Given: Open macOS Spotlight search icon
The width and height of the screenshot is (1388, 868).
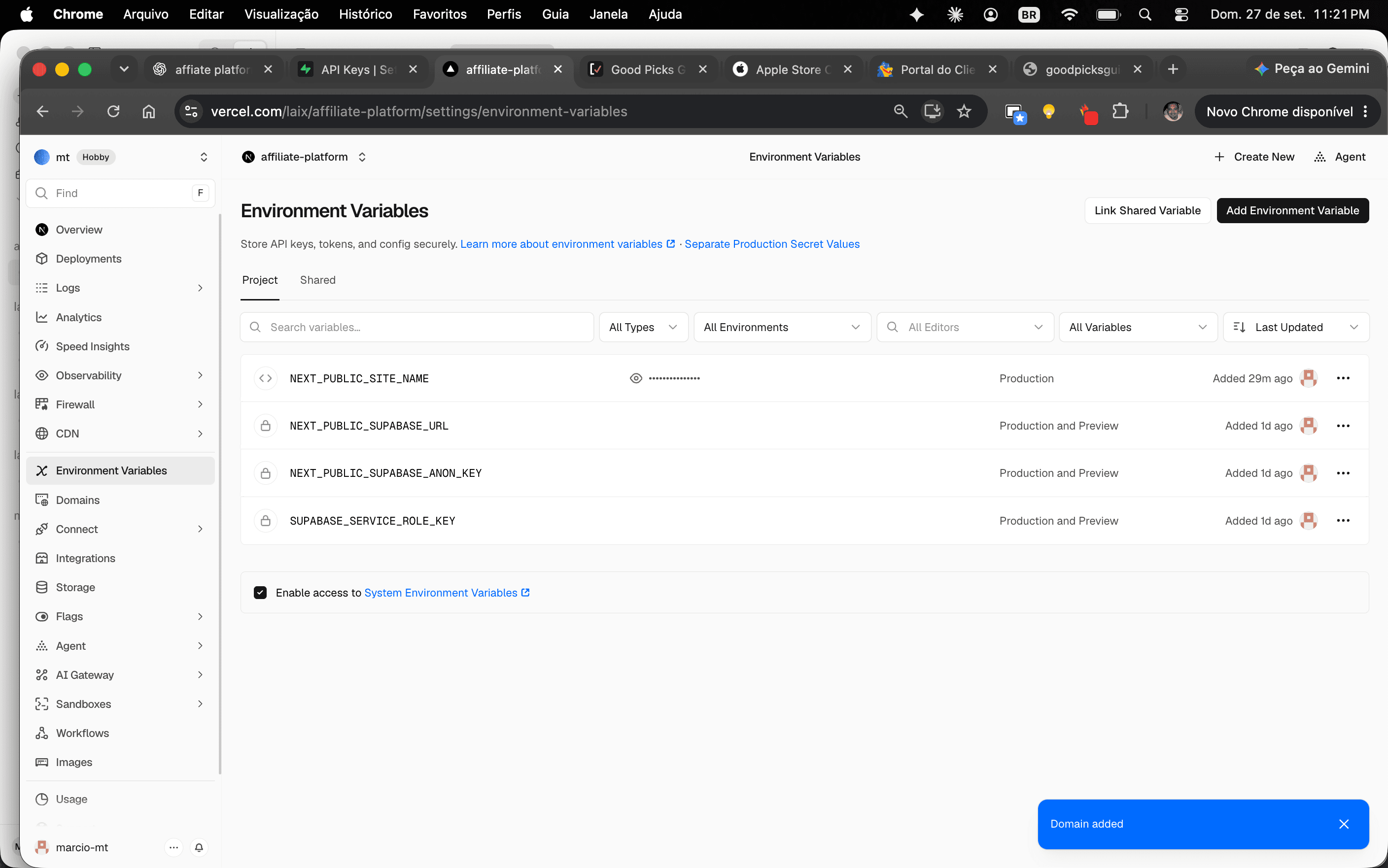Looking at the screenshot, I should coord(1145,14).
